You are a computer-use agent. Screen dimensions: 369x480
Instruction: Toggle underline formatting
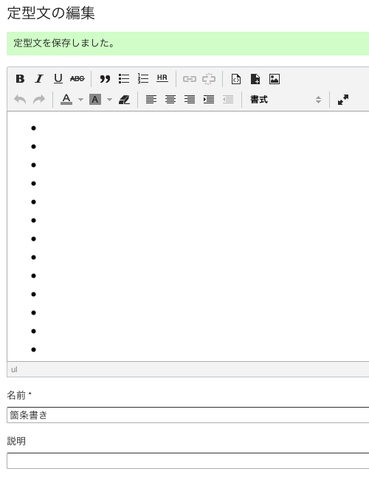click(x=58, y=79)
